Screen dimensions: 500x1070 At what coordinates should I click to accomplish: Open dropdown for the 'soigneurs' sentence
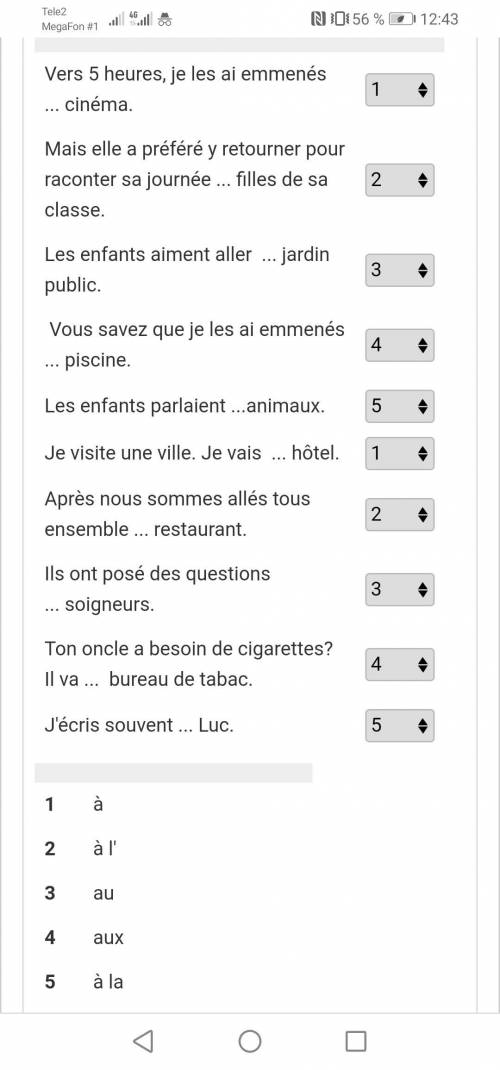click(400, 590)
